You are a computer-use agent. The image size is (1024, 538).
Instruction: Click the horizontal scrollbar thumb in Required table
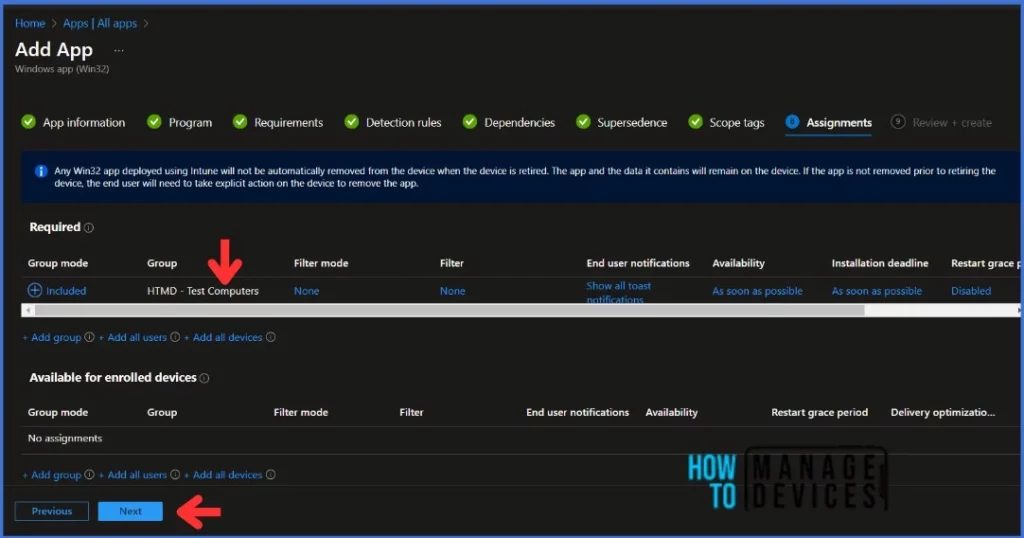449,310
